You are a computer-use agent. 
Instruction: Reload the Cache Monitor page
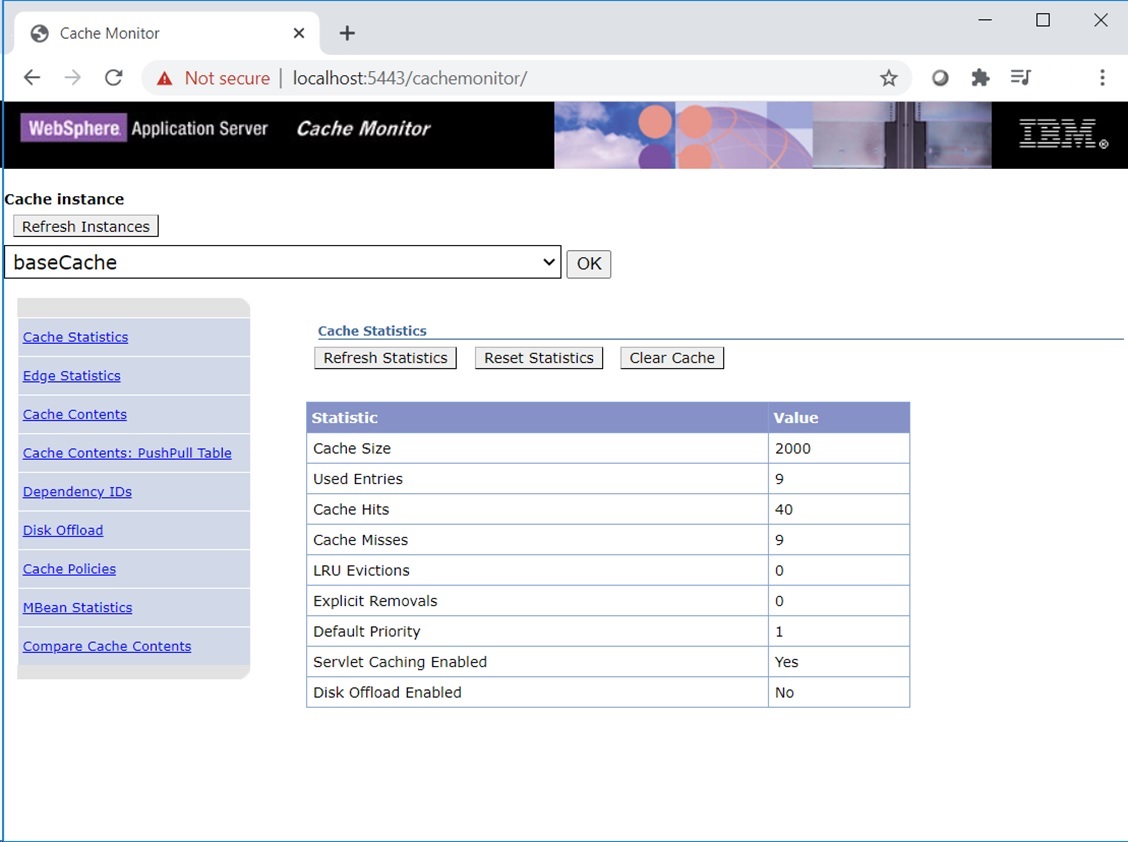click(114, 78)
